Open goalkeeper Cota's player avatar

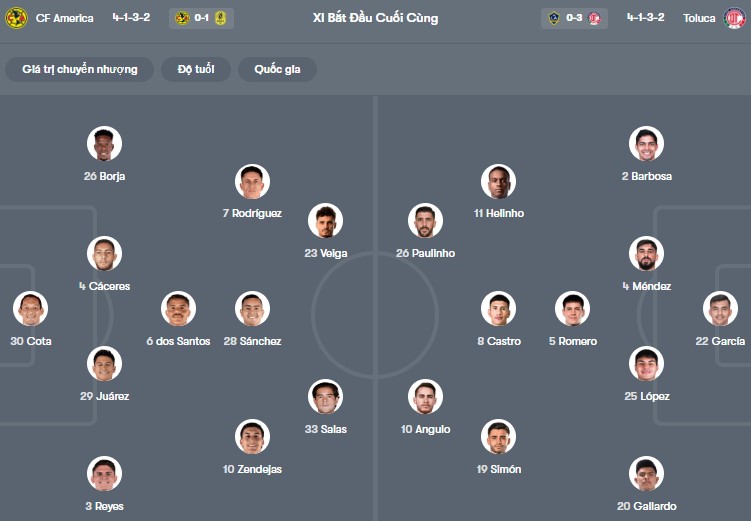(x=30, y=309)
